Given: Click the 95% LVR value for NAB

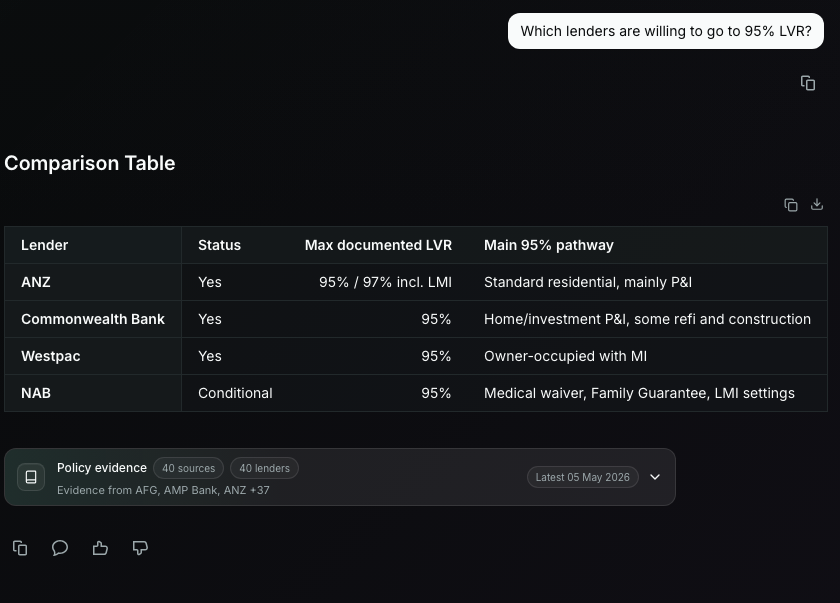Looking at the screenshot, I should [436, 393].
